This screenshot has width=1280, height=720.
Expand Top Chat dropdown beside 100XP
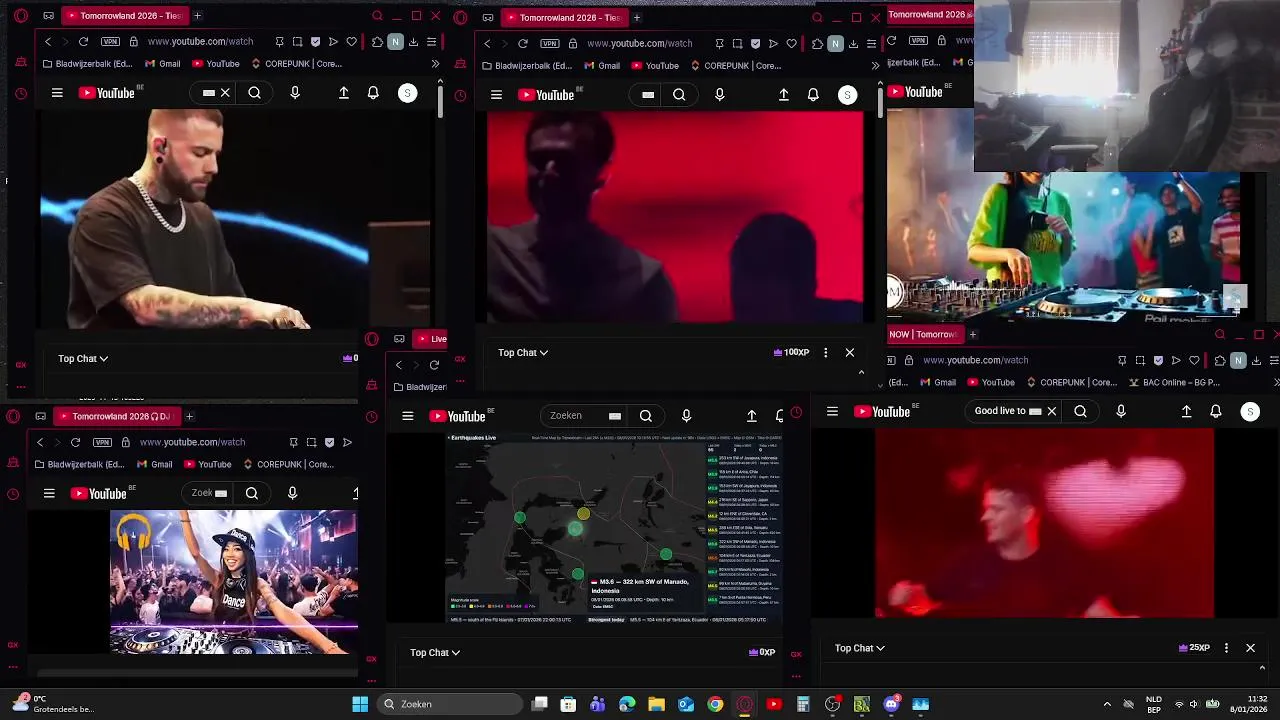(x=523, y=352)
